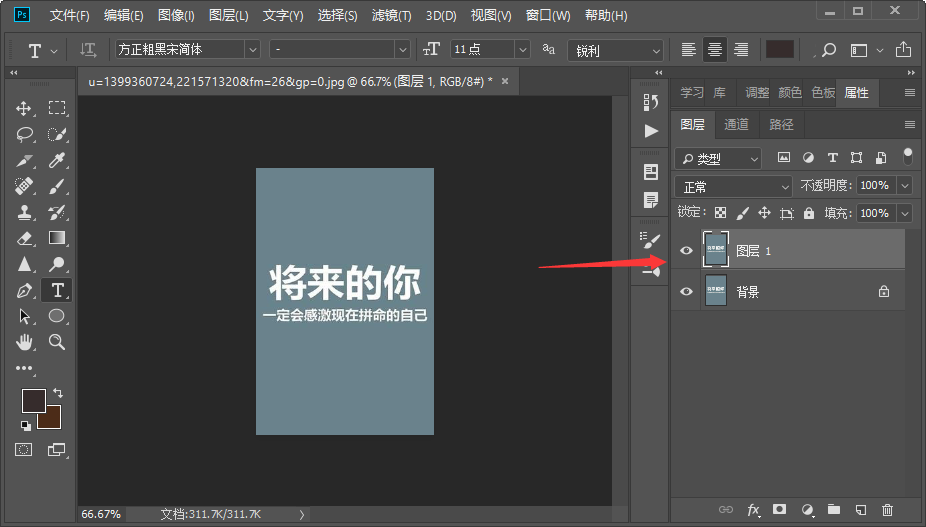Select the Move tool
The height and width of the screenshot is (527, 926).
point(24,108)
